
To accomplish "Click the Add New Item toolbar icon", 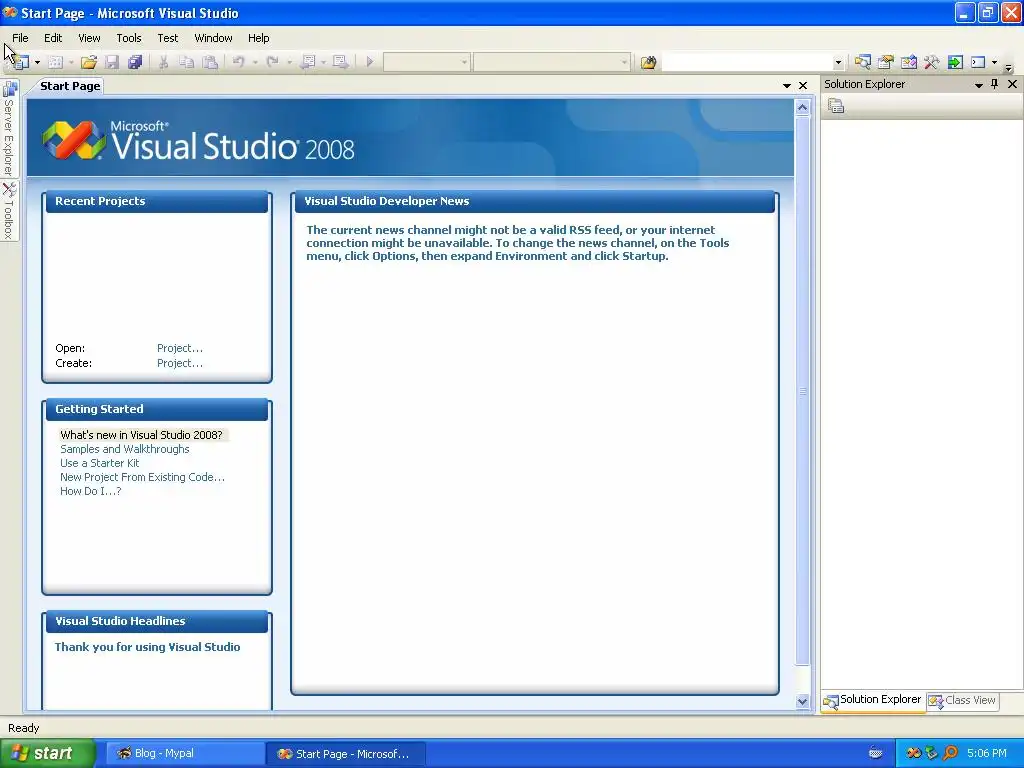I will [x=56, y=62].
